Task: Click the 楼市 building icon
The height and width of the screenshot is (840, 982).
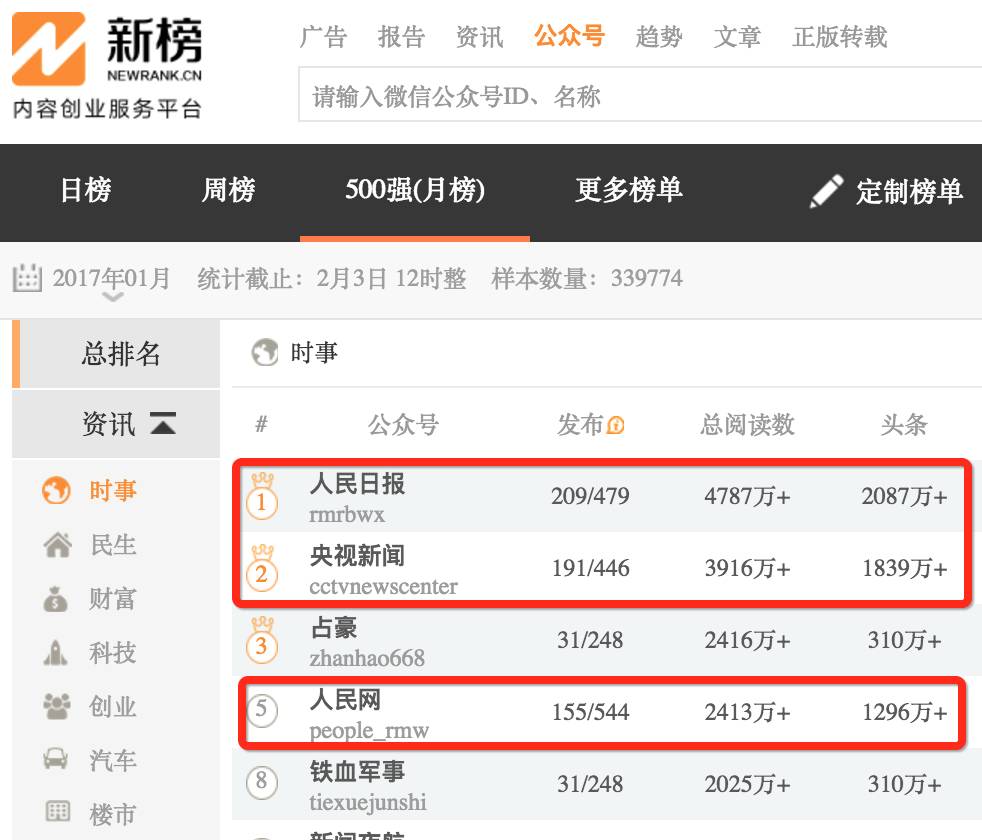Action: [58, 811]
